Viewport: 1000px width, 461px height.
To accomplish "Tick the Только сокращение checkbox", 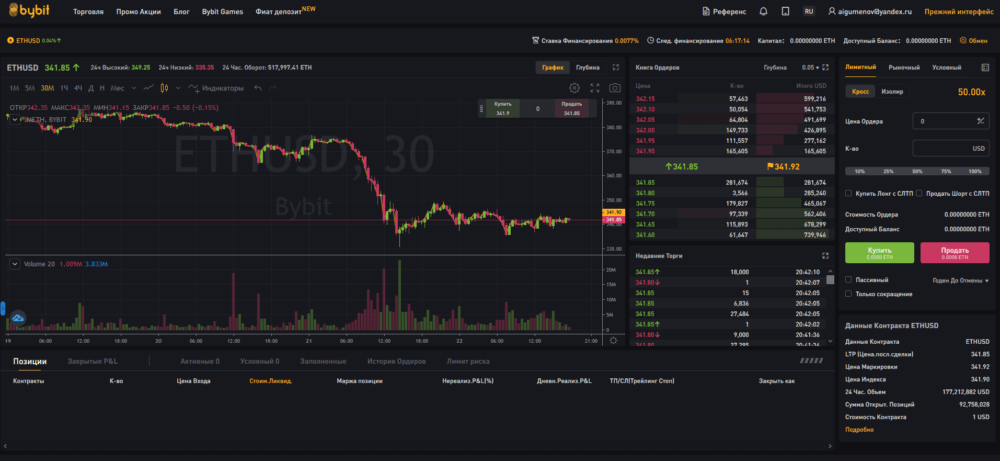I will click(x=849, y=293).
